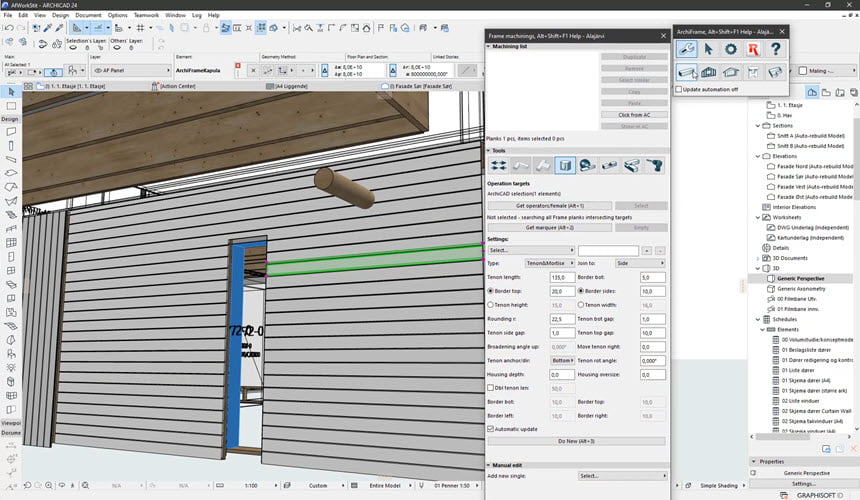Click the opposing arrows tool in Frame machinings

click(499, 165)
